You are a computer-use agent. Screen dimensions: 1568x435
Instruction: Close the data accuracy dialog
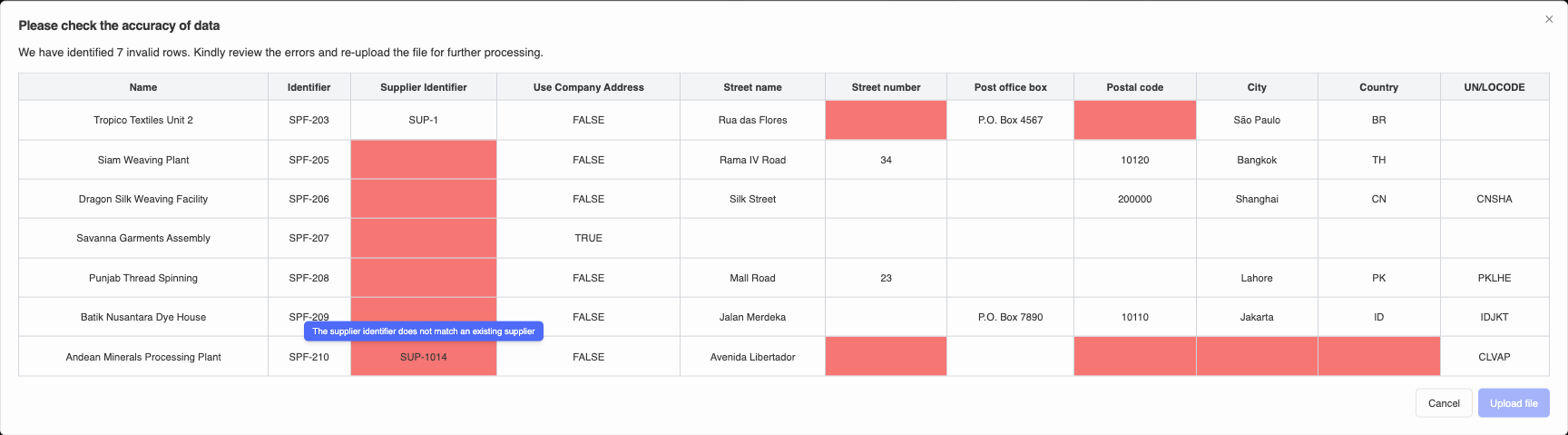pos(1549,19)
